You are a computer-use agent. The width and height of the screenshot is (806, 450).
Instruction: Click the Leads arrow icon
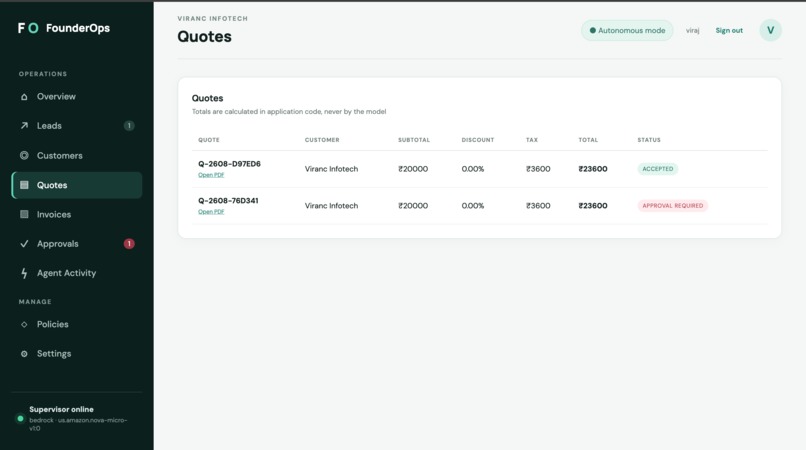coord(24,125)
